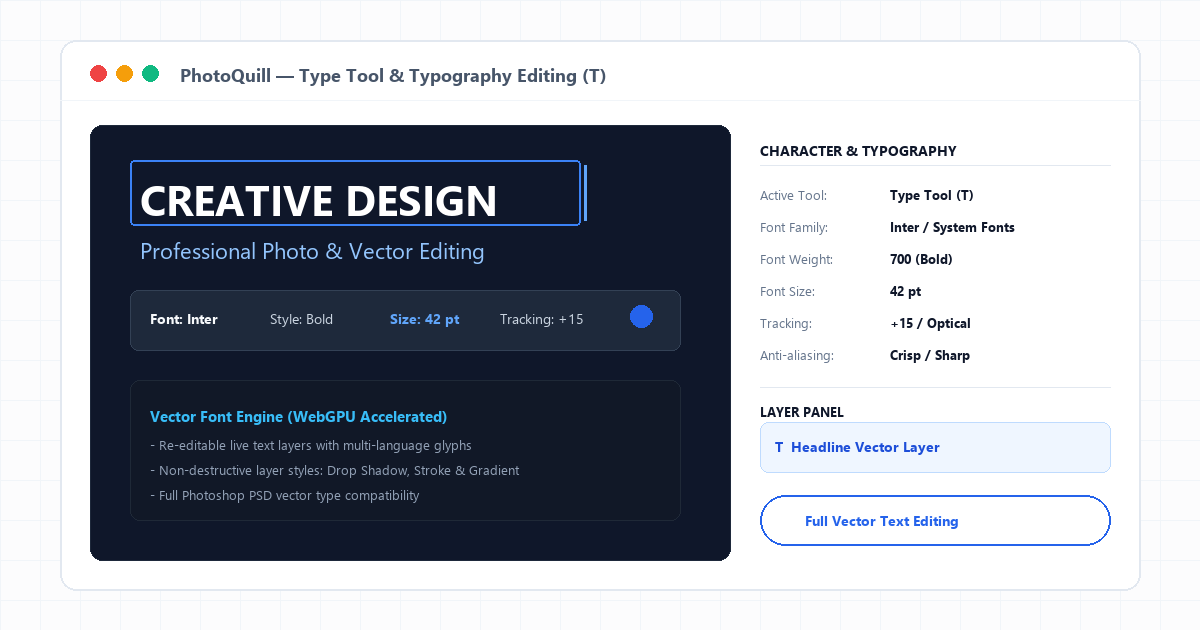Click the Full Vector Text Editing button
The height and width of the screenshot is (630, 1200).
point(935,521)
